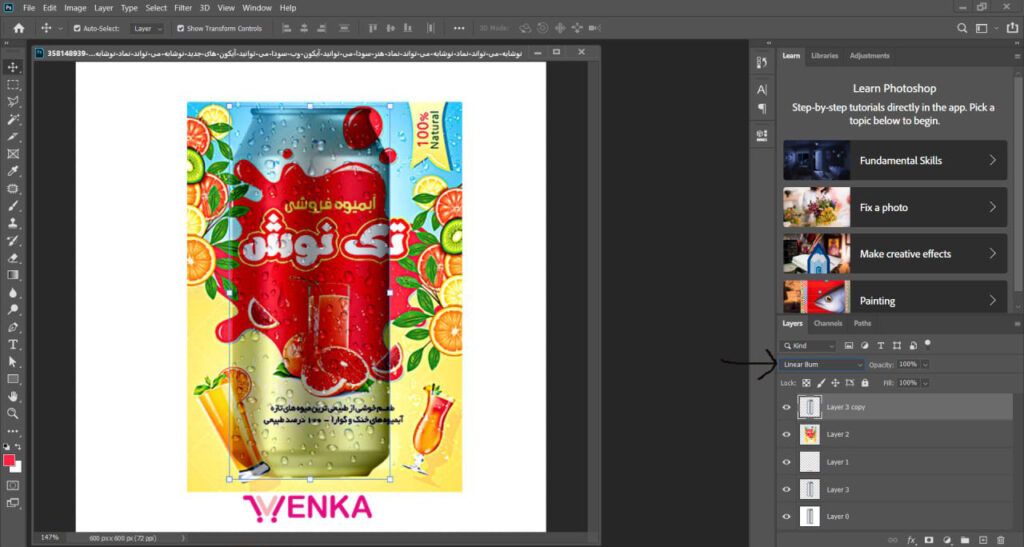Select the Lasso tool
This screenshot has width=1024, height=547.
click(x=12, y=102)
